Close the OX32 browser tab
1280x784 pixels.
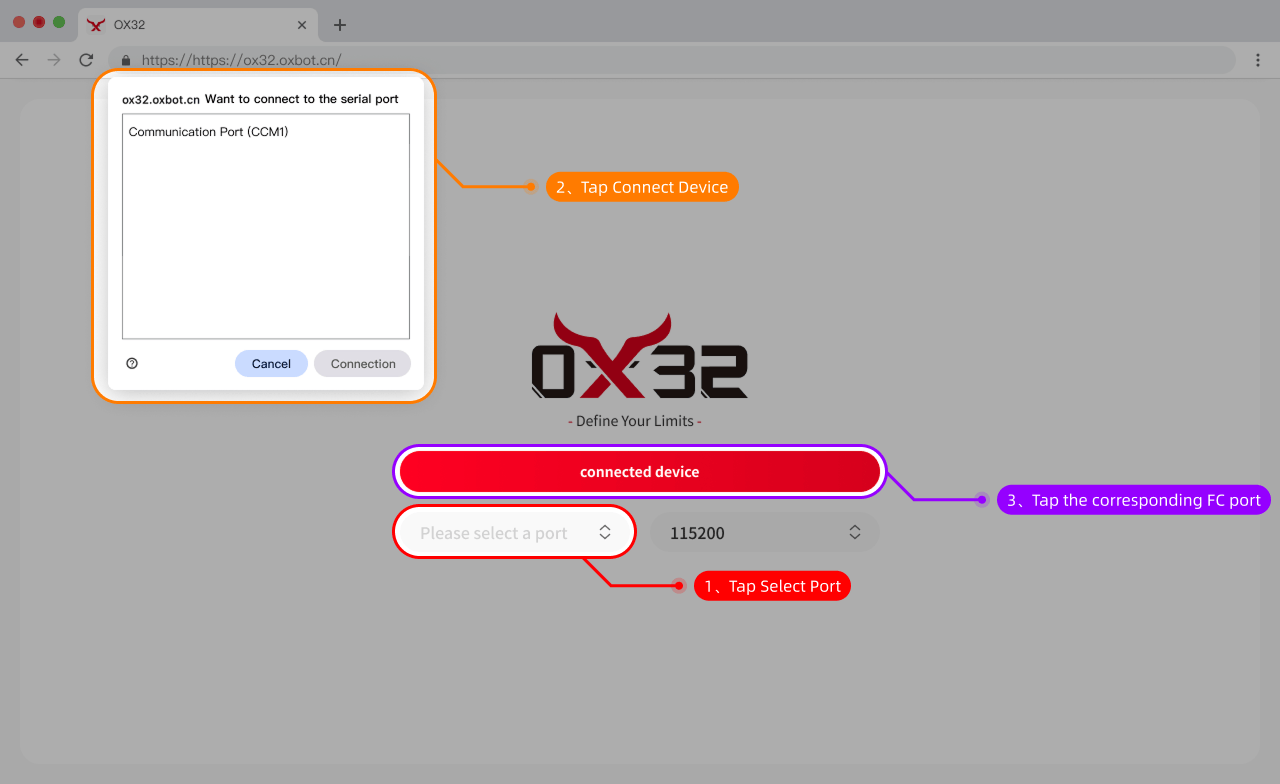point(302,25)
